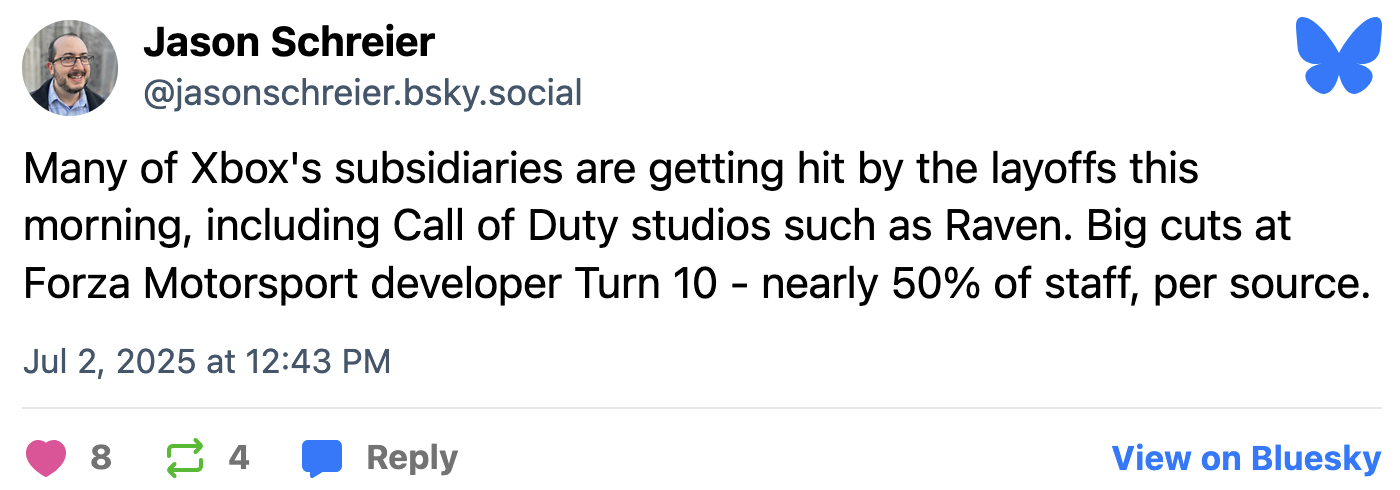Click the Jul 2, 2025 timestamp
This screenshot has height=490, width=1400.
coord(207,361)
